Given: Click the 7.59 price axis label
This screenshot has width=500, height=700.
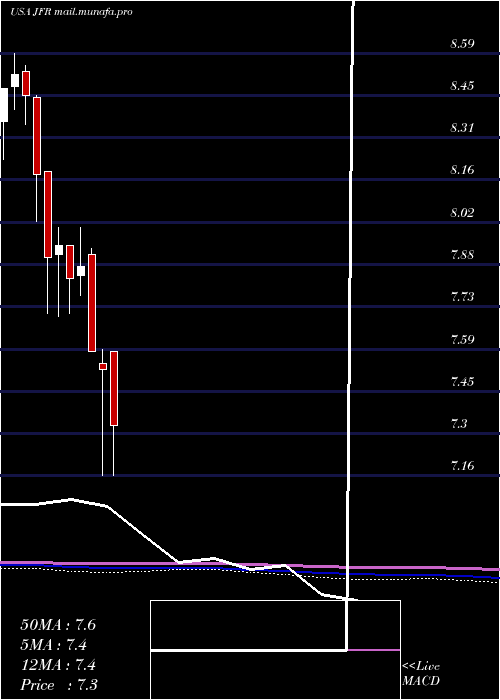Looking at the screenshot, I should (462, 339).
